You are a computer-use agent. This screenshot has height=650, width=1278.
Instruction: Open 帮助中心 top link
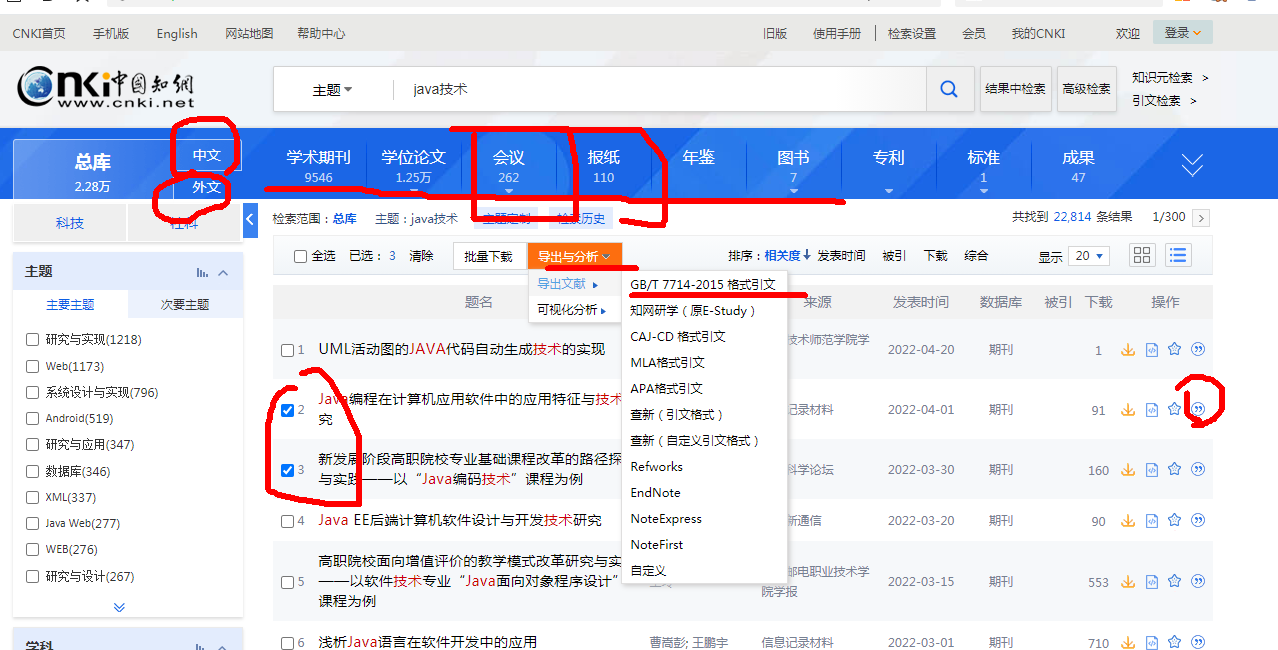pyautogui.click(x=321, y=33)
